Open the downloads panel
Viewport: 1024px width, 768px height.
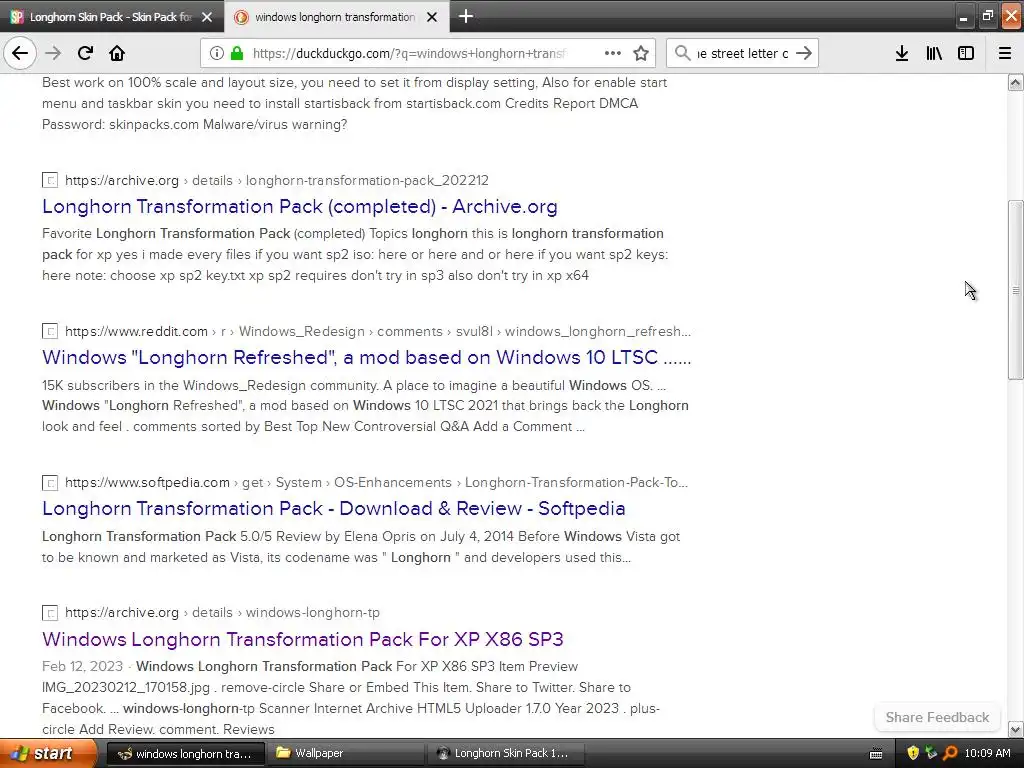click(x=902, y=53)
